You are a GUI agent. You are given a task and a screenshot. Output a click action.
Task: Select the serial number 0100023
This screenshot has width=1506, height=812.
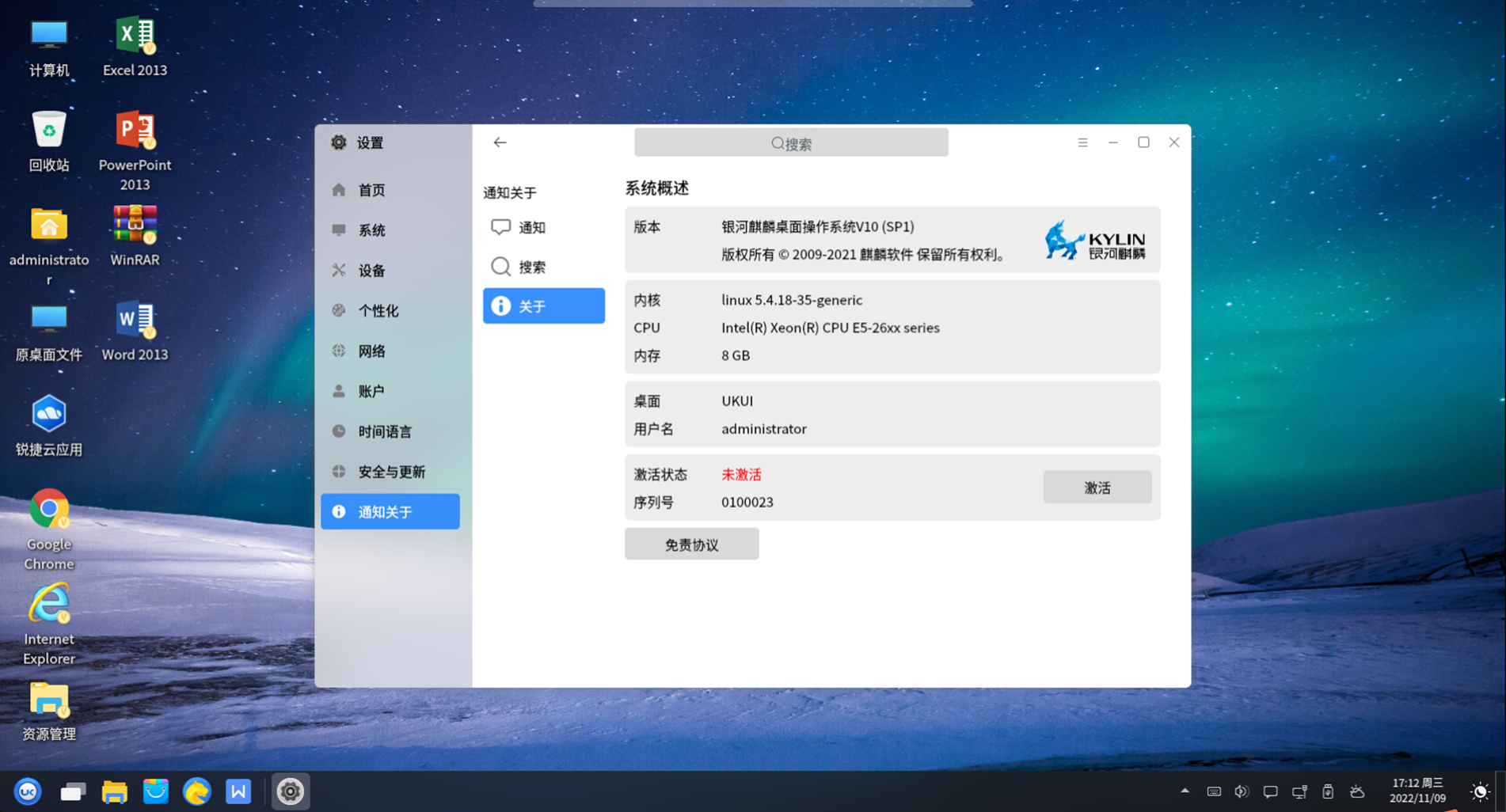click(x=747, y=503)
